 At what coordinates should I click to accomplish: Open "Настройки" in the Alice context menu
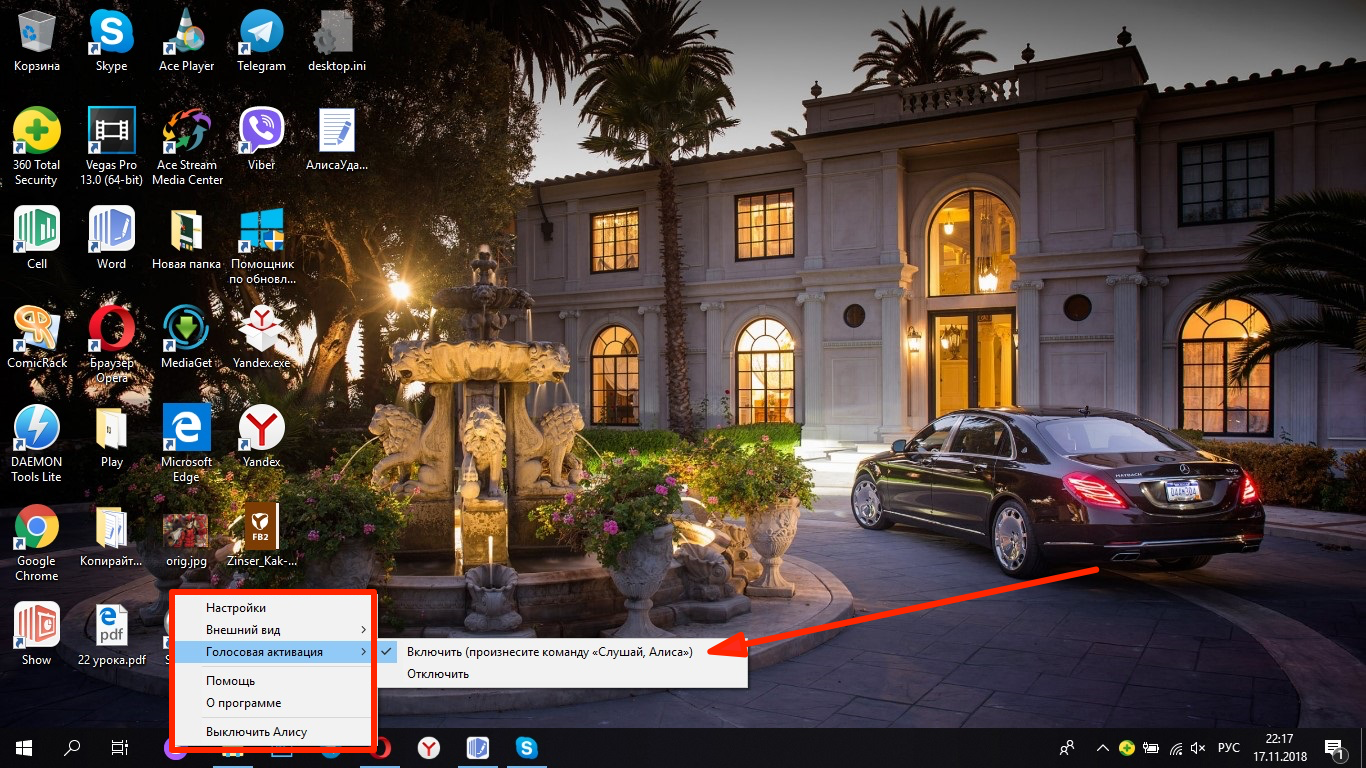pos(236,608)
